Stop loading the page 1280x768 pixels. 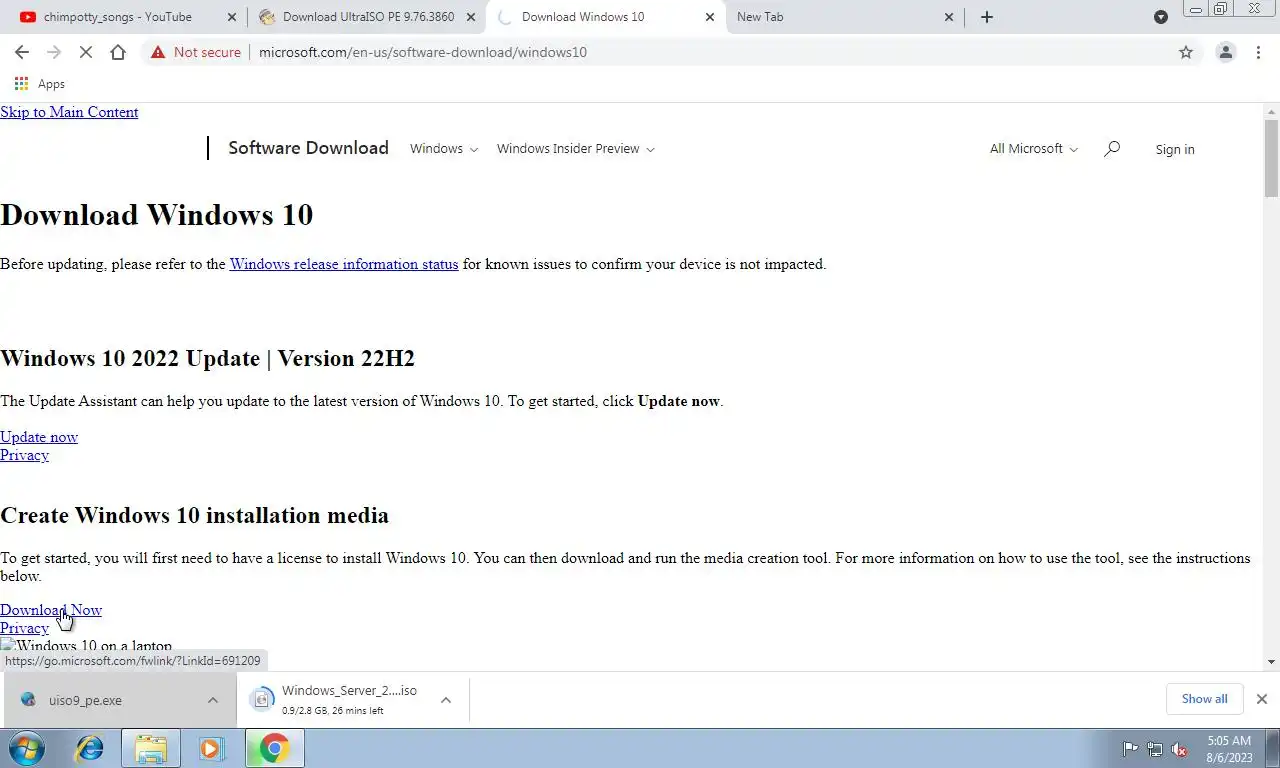coord(86,52)
